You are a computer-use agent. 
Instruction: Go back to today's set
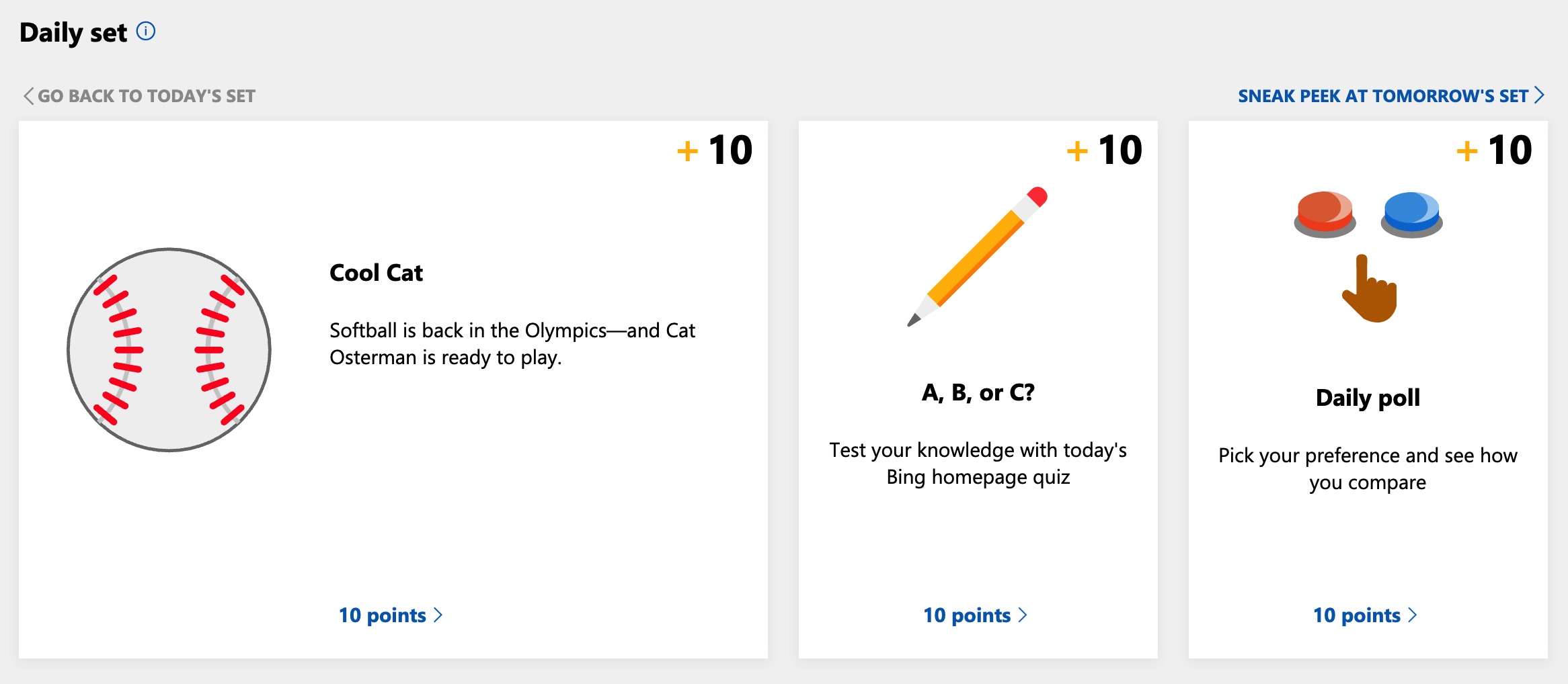(x=146, y=96)
